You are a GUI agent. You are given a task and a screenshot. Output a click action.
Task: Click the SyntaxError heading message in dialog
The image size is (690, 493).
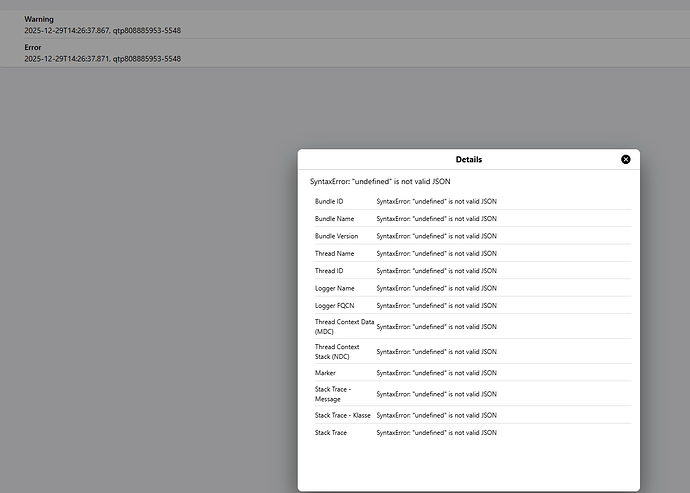tap(382, 181)
